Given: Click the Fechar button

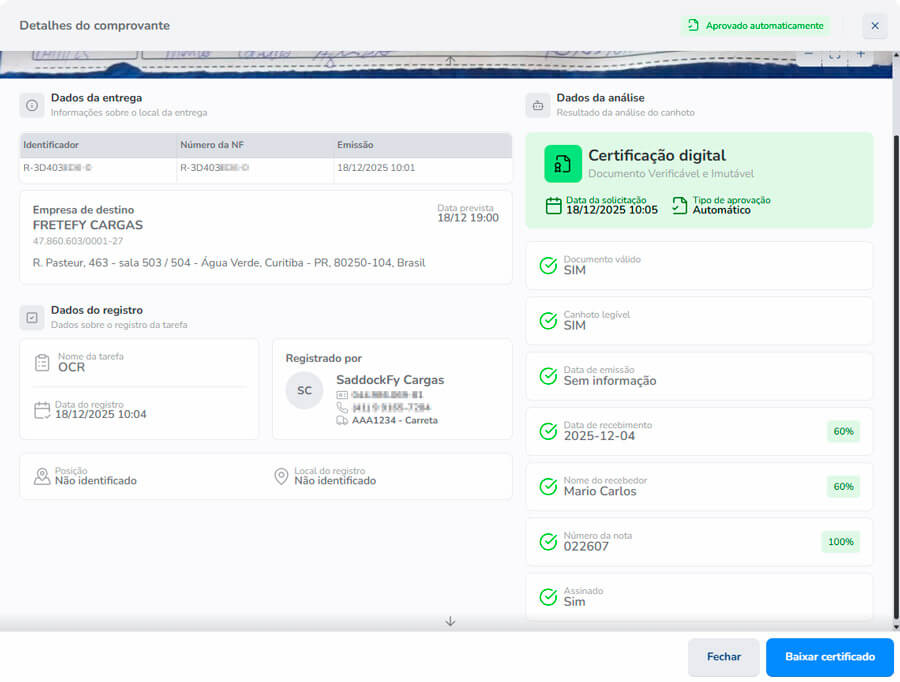Looking at the screenshot, I should (723, 657).
